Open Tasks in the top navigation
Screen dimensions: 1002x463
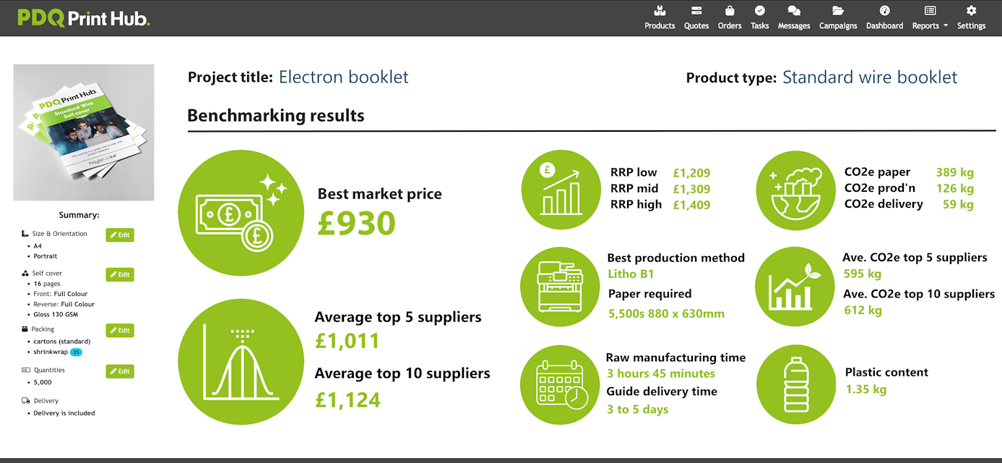point(760,18)
